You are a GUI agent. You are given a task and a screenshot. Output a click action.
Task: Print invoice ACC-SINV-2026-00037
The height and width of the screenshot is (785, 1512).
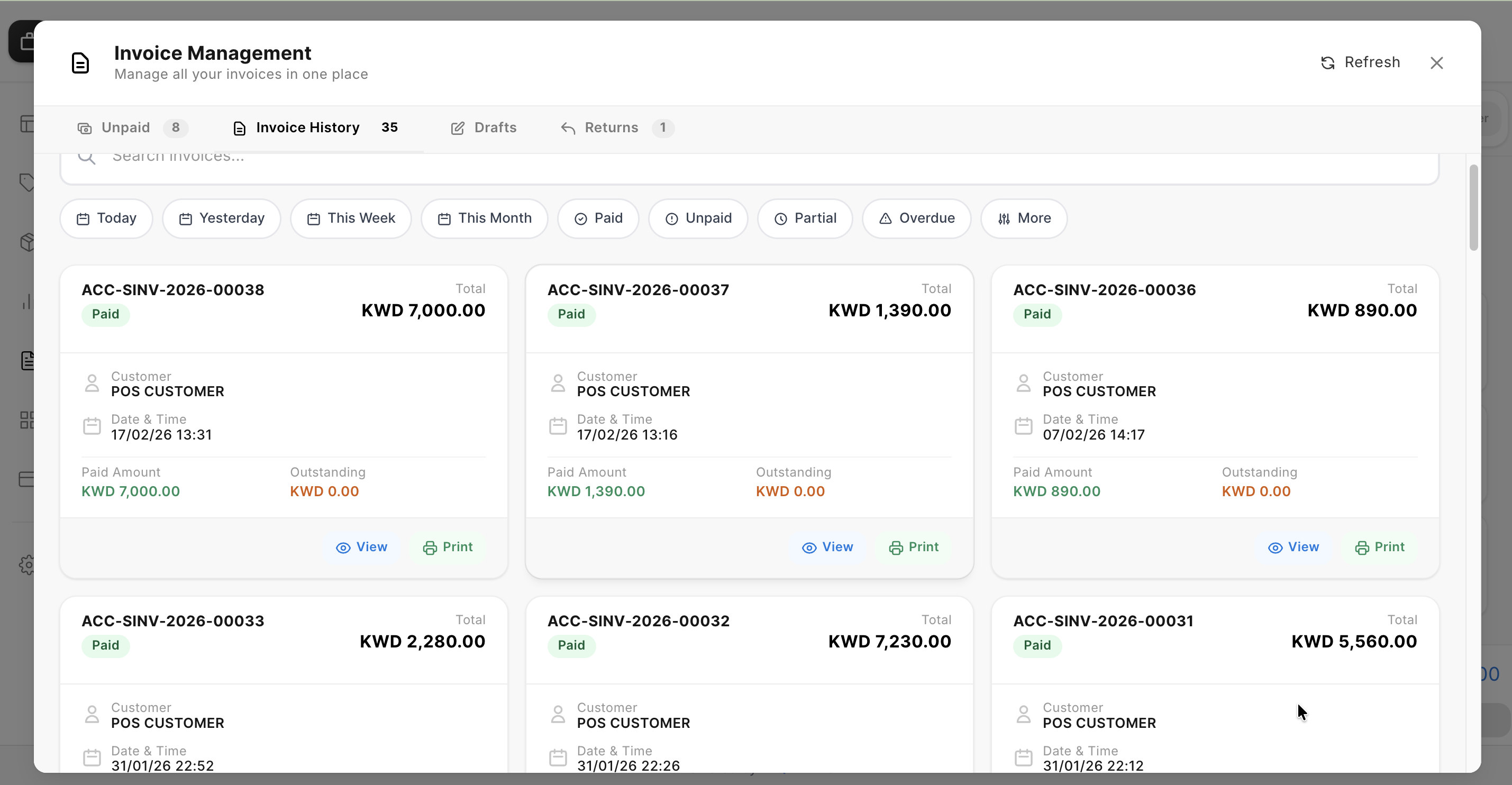(913, 547)
